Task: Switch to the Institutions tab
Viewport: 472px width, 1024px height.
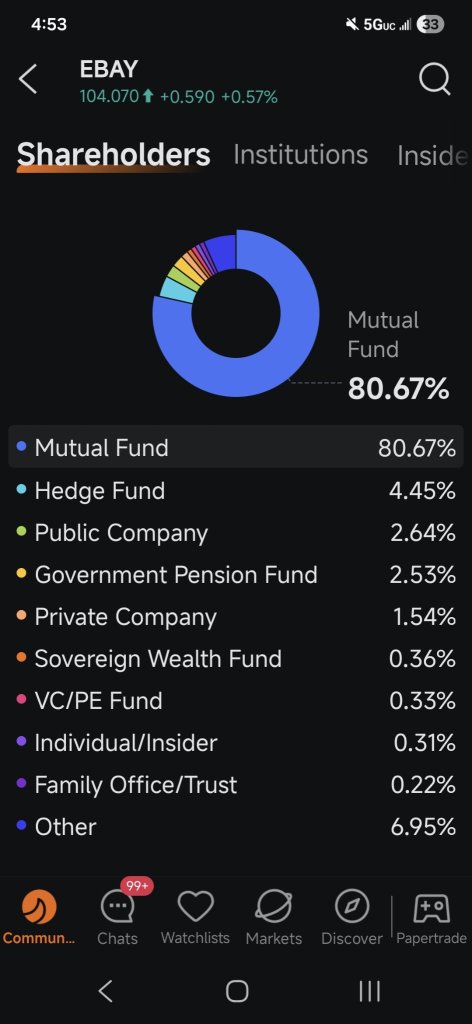Action: (x=300, y=155)
